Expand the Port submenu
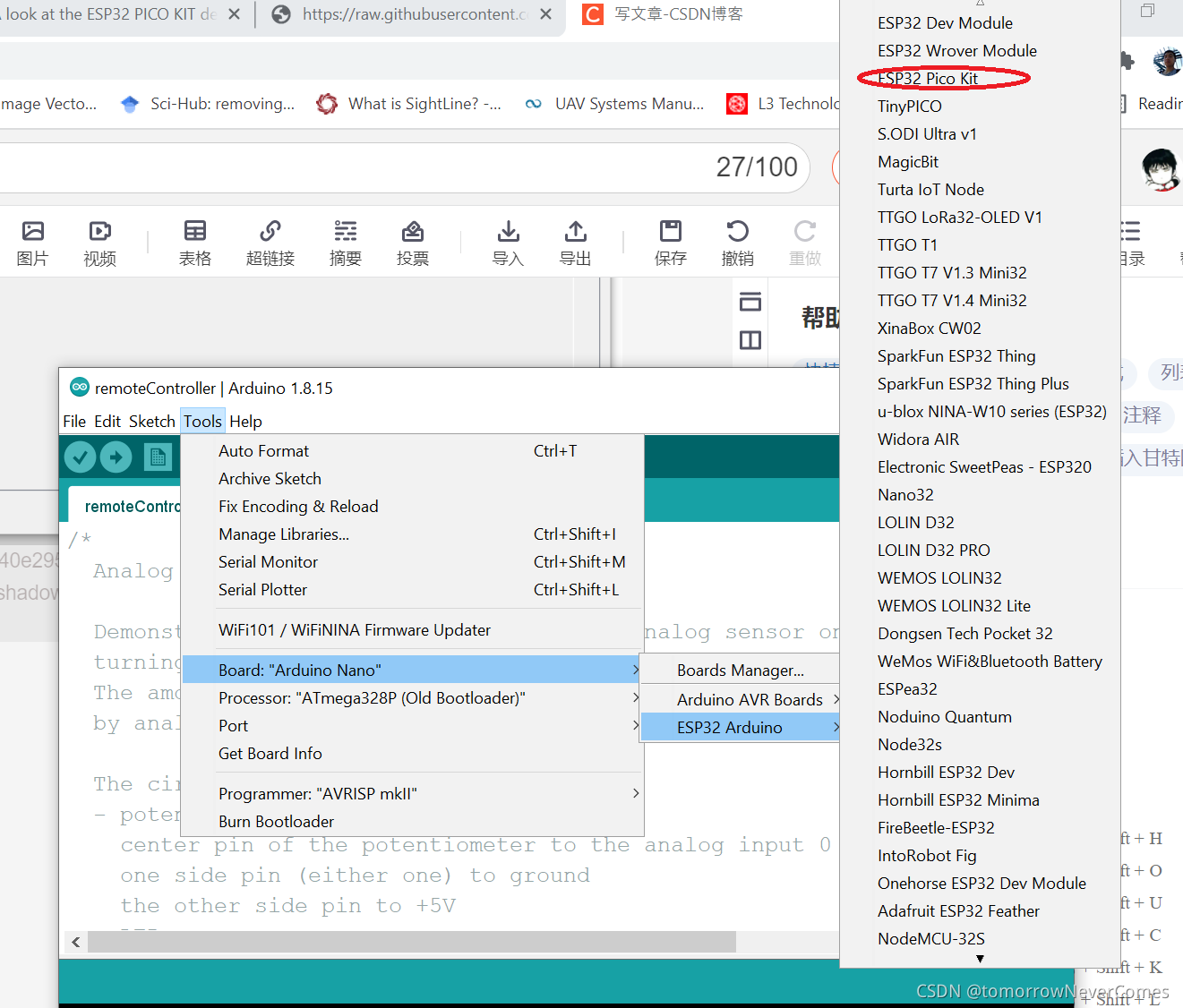Viewport: 1183px width, 1008px height. point(412,726)
